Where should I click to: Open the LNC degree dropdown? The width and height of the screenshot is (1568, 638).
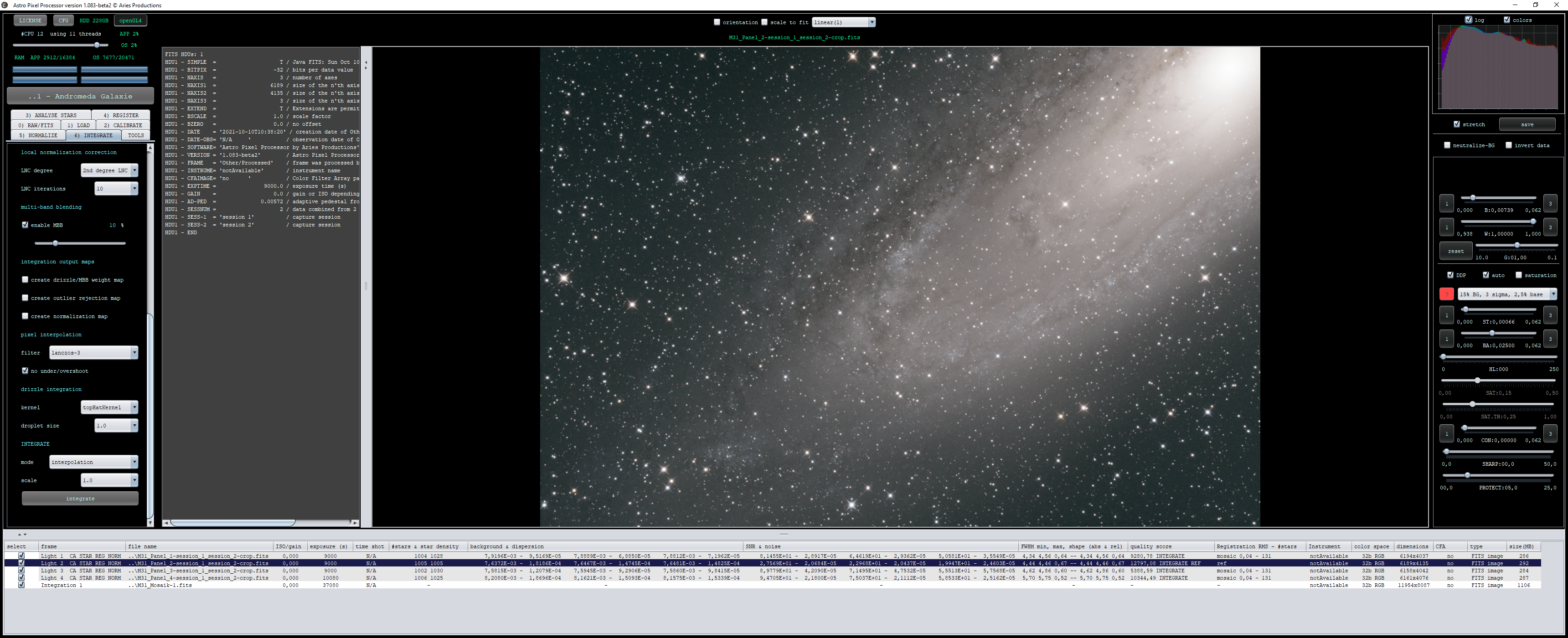click(109, 170)
